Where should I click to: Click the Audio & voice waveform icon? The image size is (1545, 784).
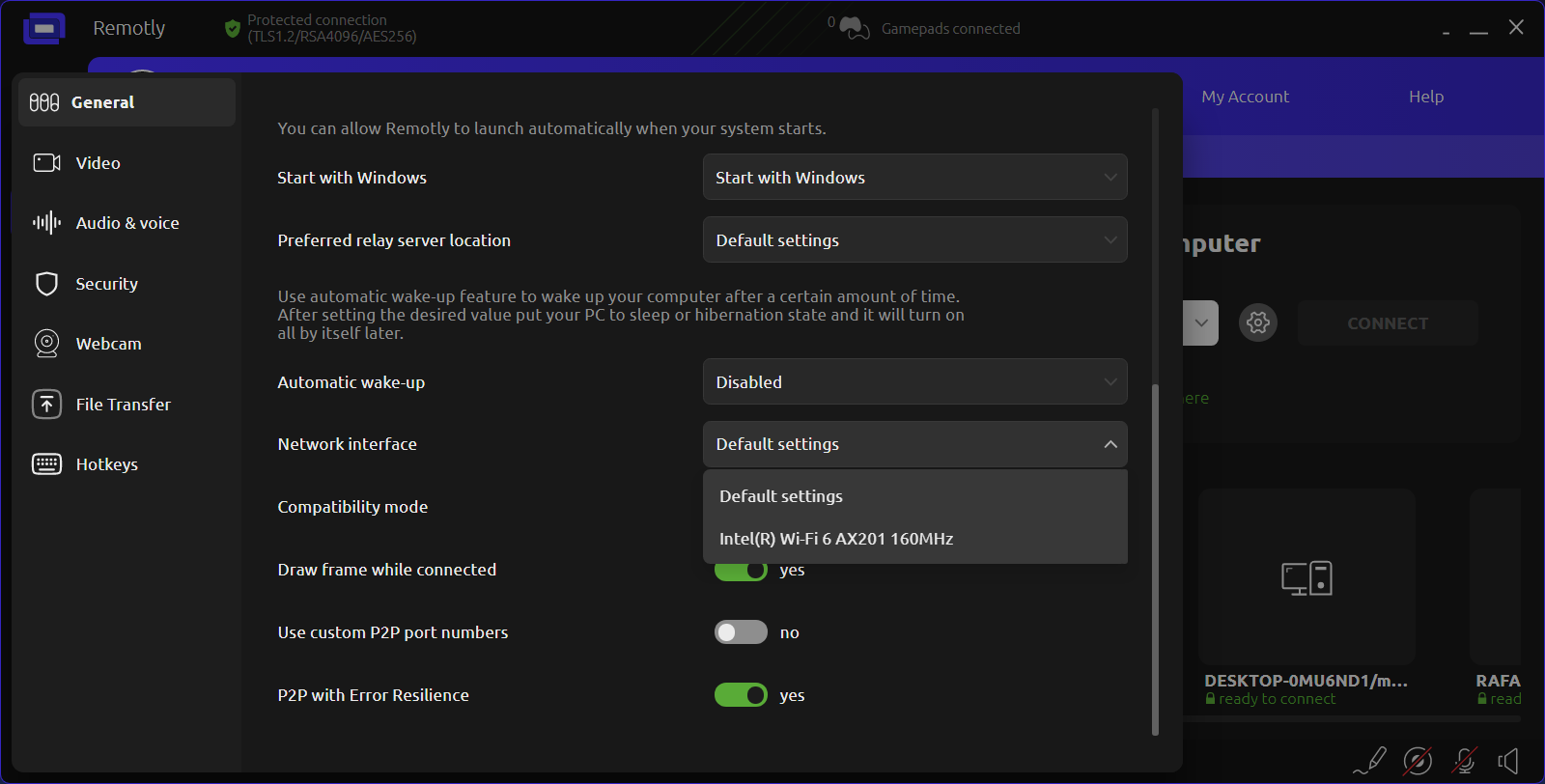pyautogui.click(x=47, y=223)
